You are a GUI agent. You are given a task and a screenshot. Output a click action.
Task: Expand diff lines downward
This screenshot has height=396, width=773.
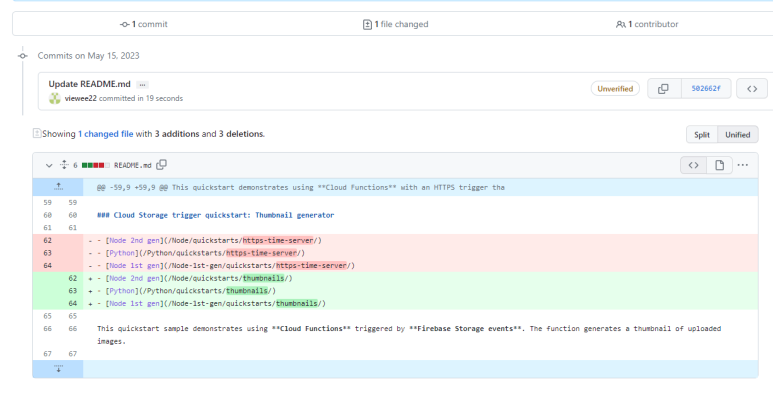click(58, 369)
